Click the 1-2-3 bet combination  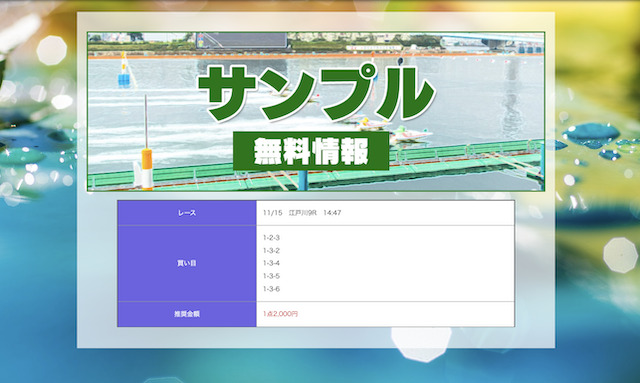click(271, 238)
